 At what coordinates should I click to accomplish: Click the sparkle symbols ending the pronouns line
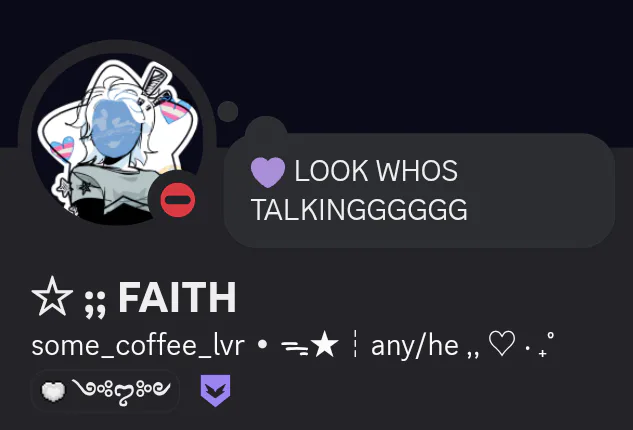[539, 345]
